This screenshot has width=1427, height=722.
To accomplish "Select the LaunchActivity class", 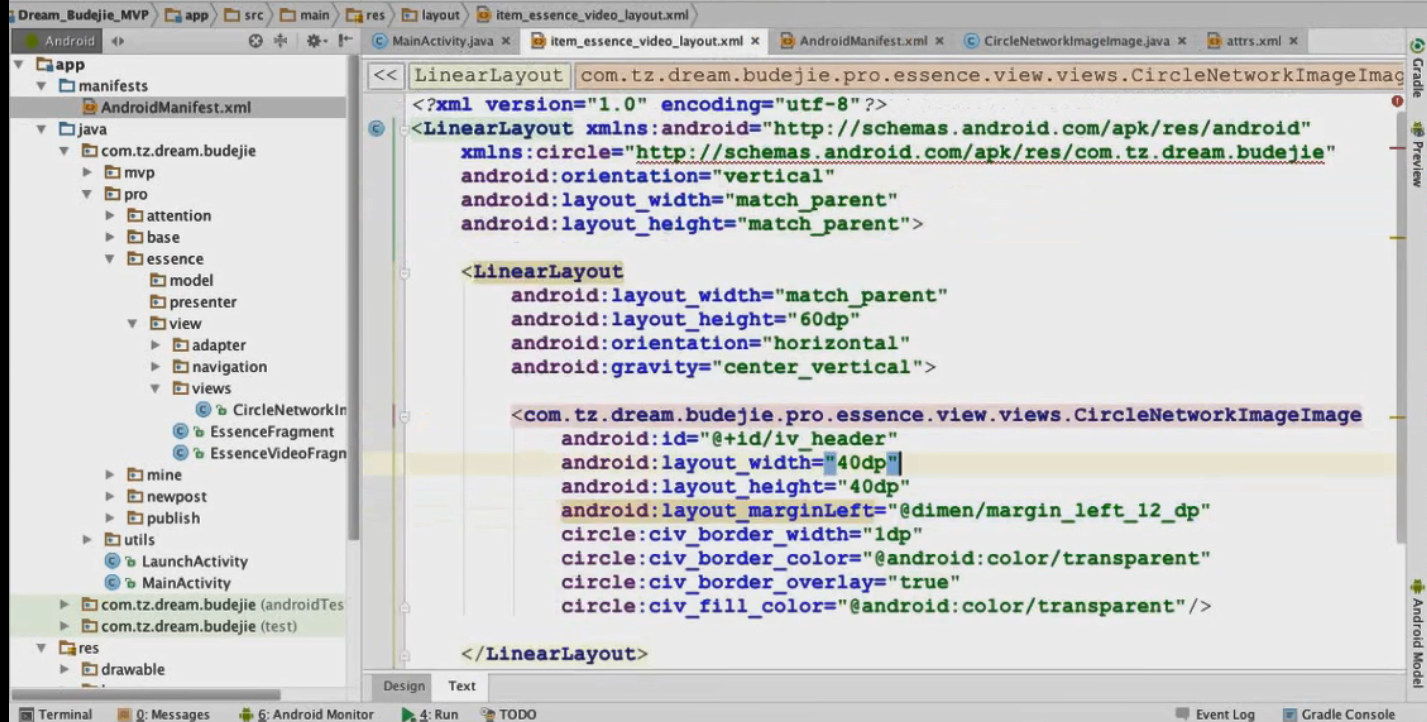I will coord(176,561).
